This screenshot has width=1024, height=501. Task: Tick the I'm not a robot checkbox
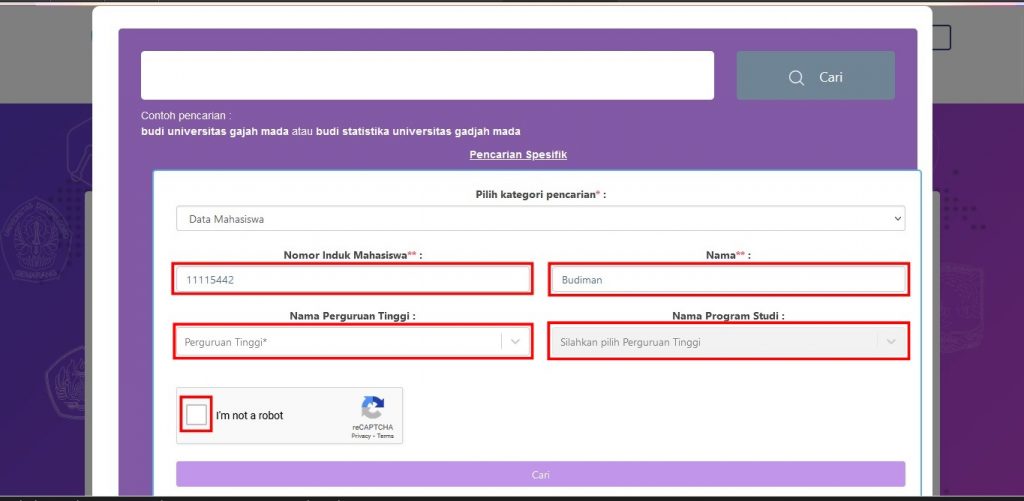click(196, 415)
